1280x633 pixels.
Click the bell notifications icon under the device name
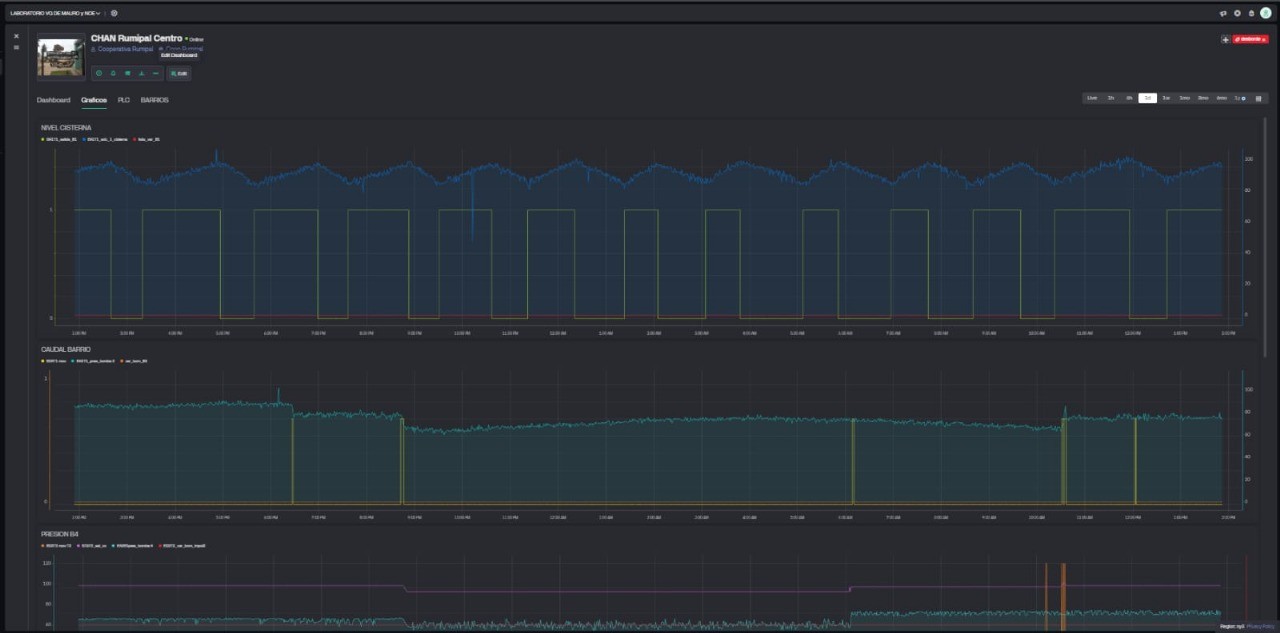point(113,73)
